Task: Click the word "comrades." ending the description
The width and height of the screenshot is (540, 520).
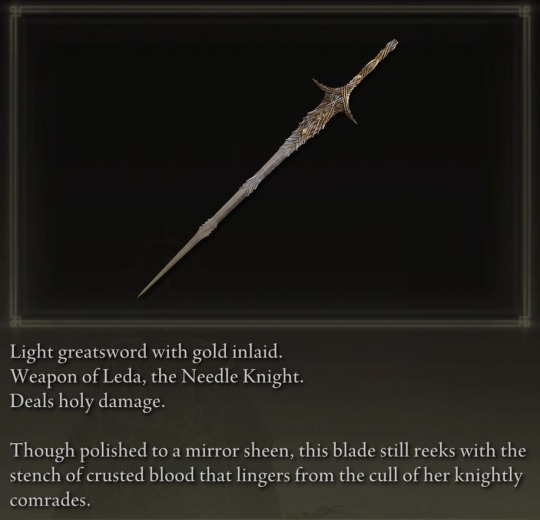Action: point(50,501)
